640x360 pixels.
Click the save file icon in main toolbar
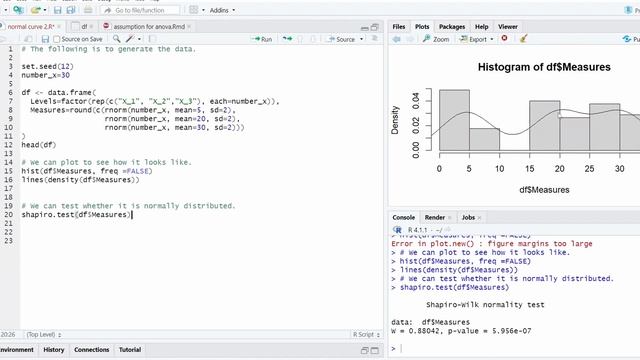(58, 10)
